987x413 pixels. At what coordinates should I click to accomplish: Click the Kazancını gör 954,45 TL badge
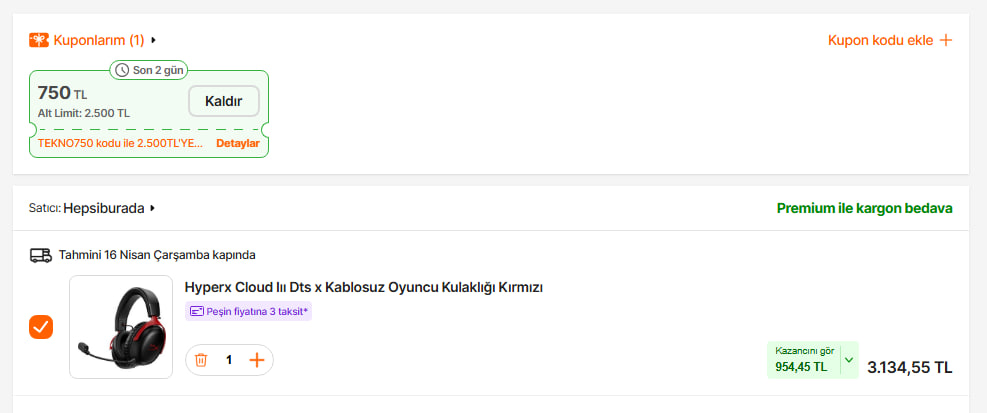(x=803, y=360)
